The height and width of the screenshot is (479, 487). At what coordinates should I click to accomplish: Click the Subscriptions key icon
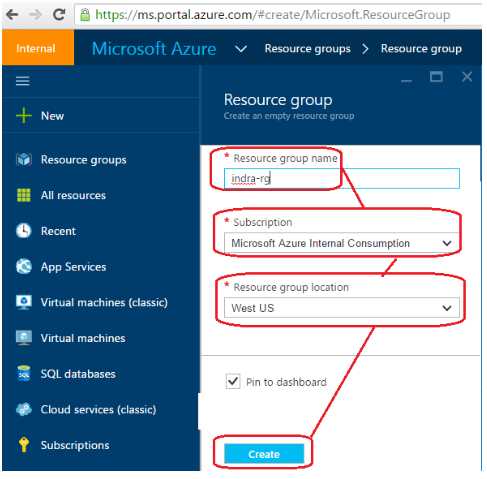tap(24, 445)
